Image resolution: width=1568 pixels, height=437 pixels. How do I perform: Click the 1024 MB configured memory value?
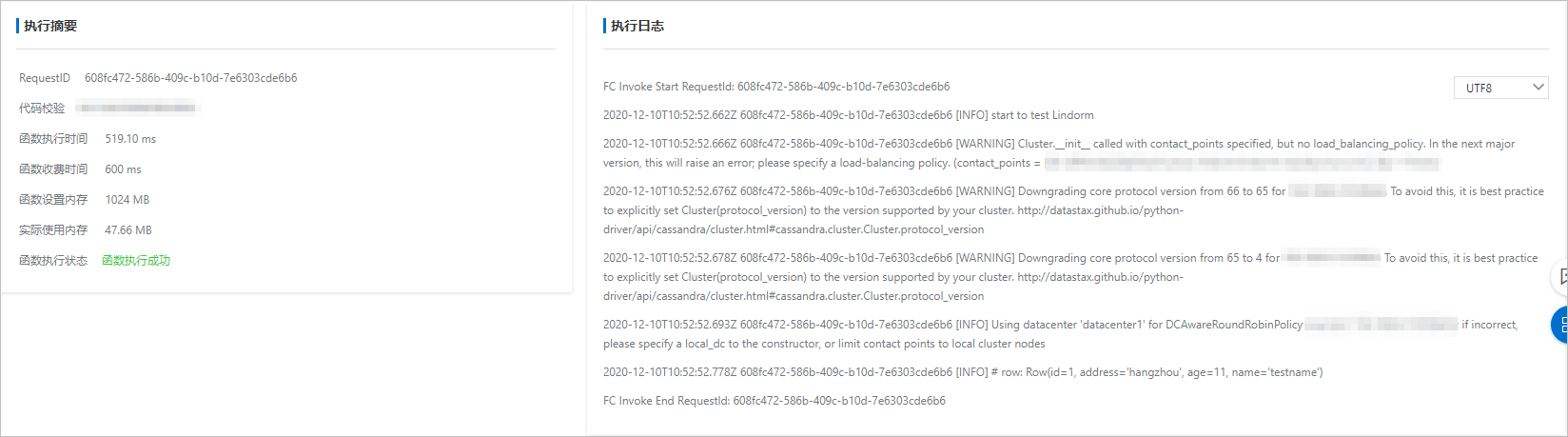(x=127, y=200)
